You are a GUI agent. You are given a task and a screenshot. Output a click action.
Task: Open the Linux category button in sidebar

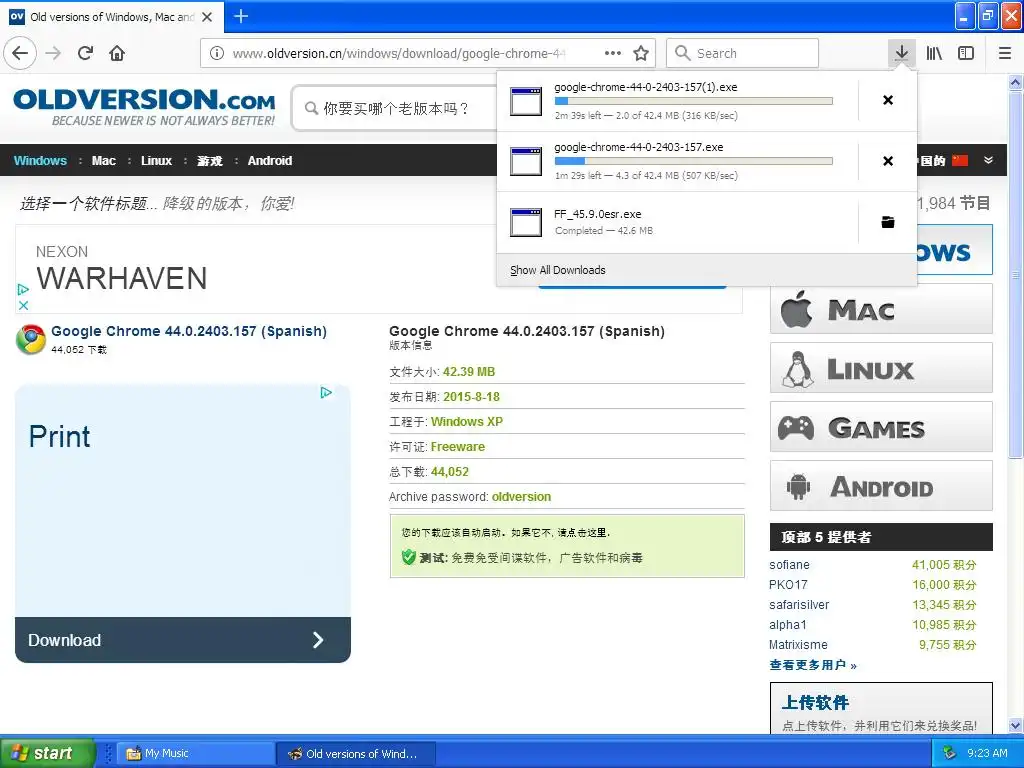(x=881, y=368)
